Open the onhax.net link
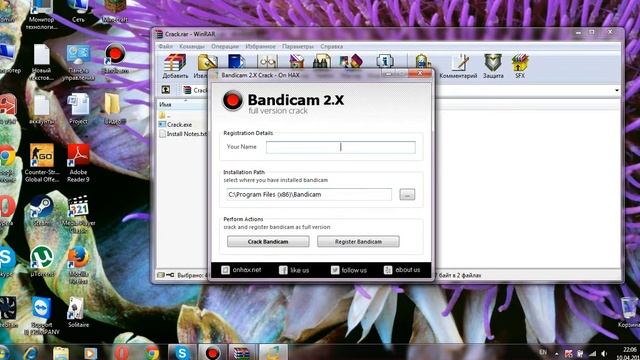This screenshot has width=640, height=360. click(x=241, y=270)
